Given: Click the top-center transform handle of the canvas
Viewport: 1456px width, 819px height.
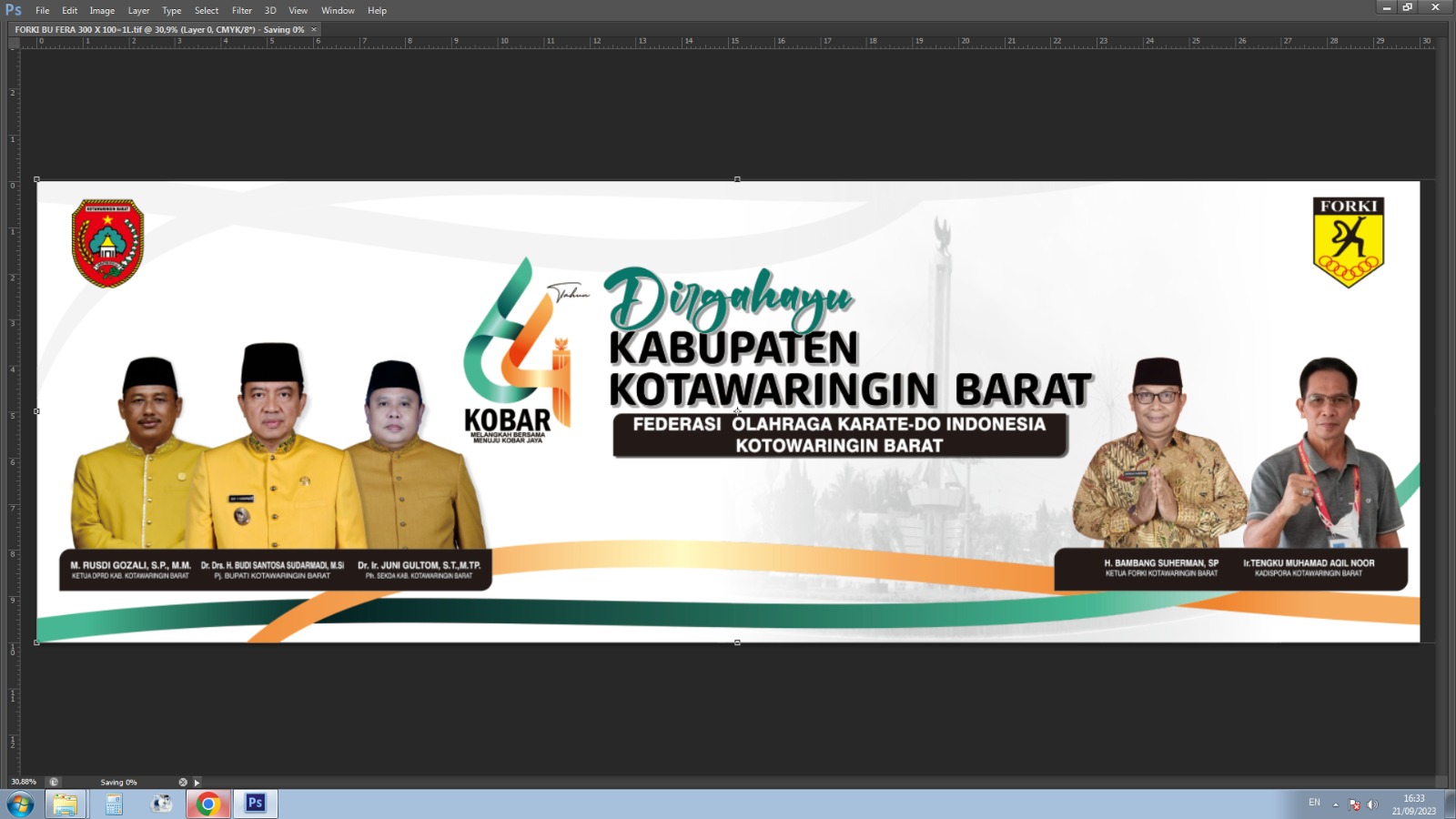Looking at the screenshot, I should pos(737,179).
